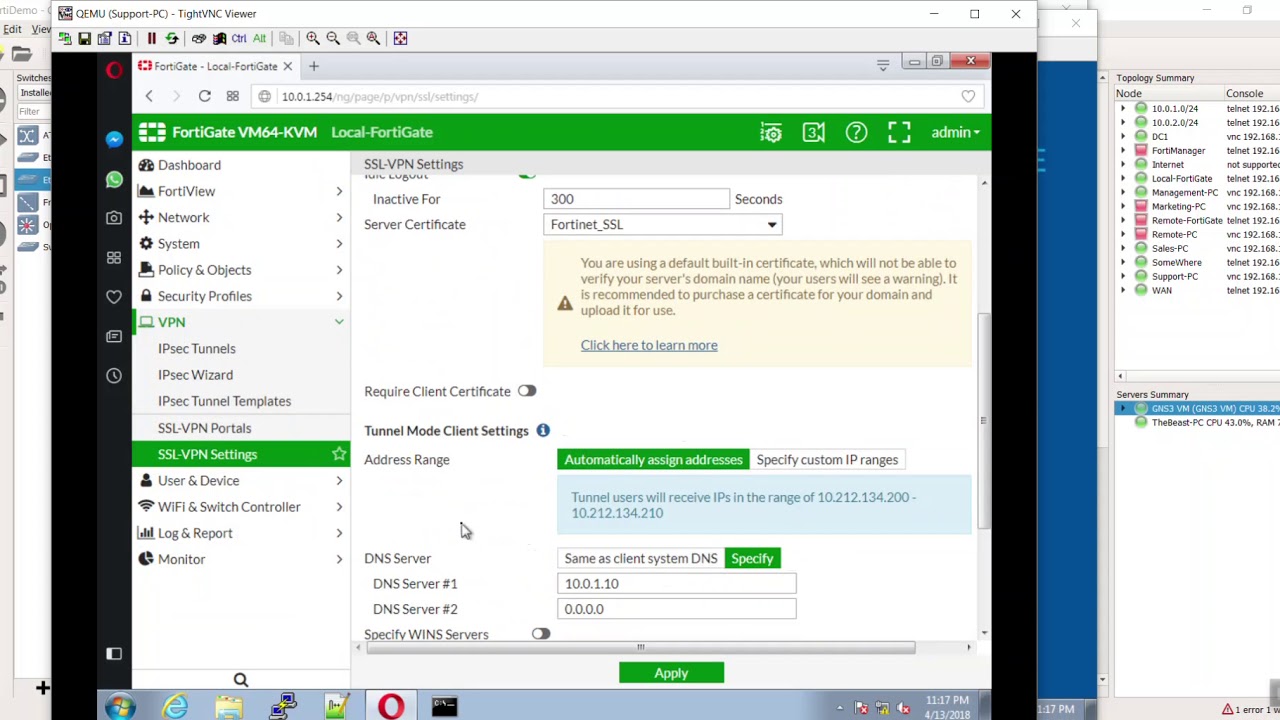Toggle FortiGate fullscreen icon
The image size is (1280, 720).
click(x=899, y=132)
